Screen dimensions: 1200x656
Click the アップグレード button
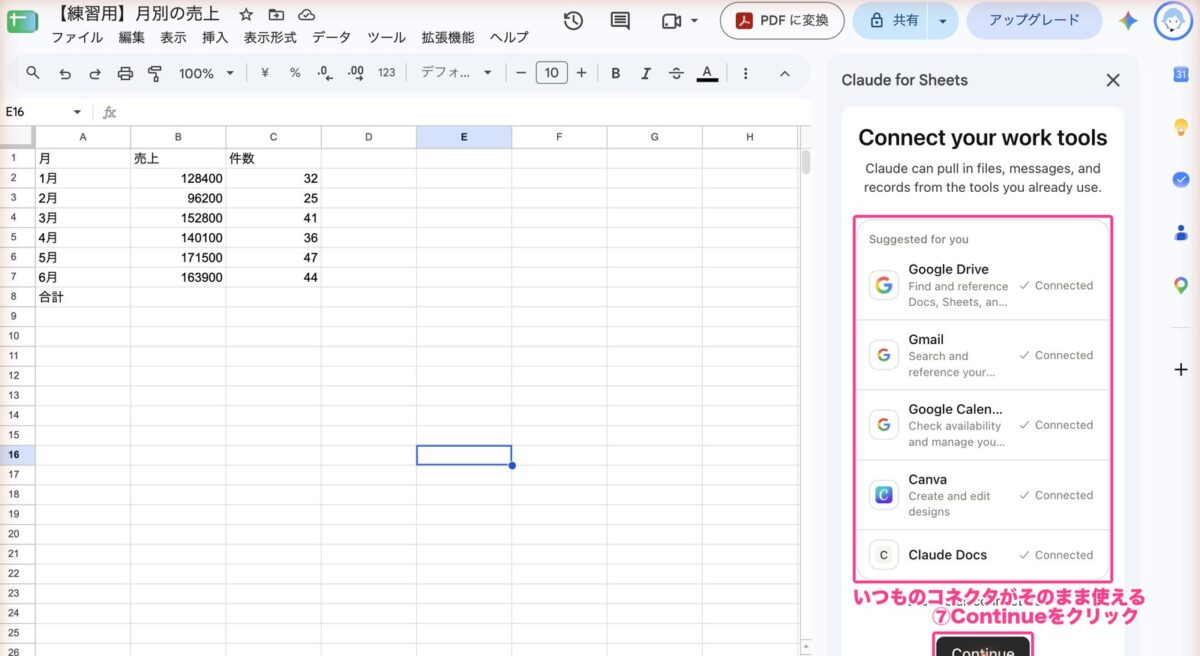pyautogui.click(x=1034, y=20)
